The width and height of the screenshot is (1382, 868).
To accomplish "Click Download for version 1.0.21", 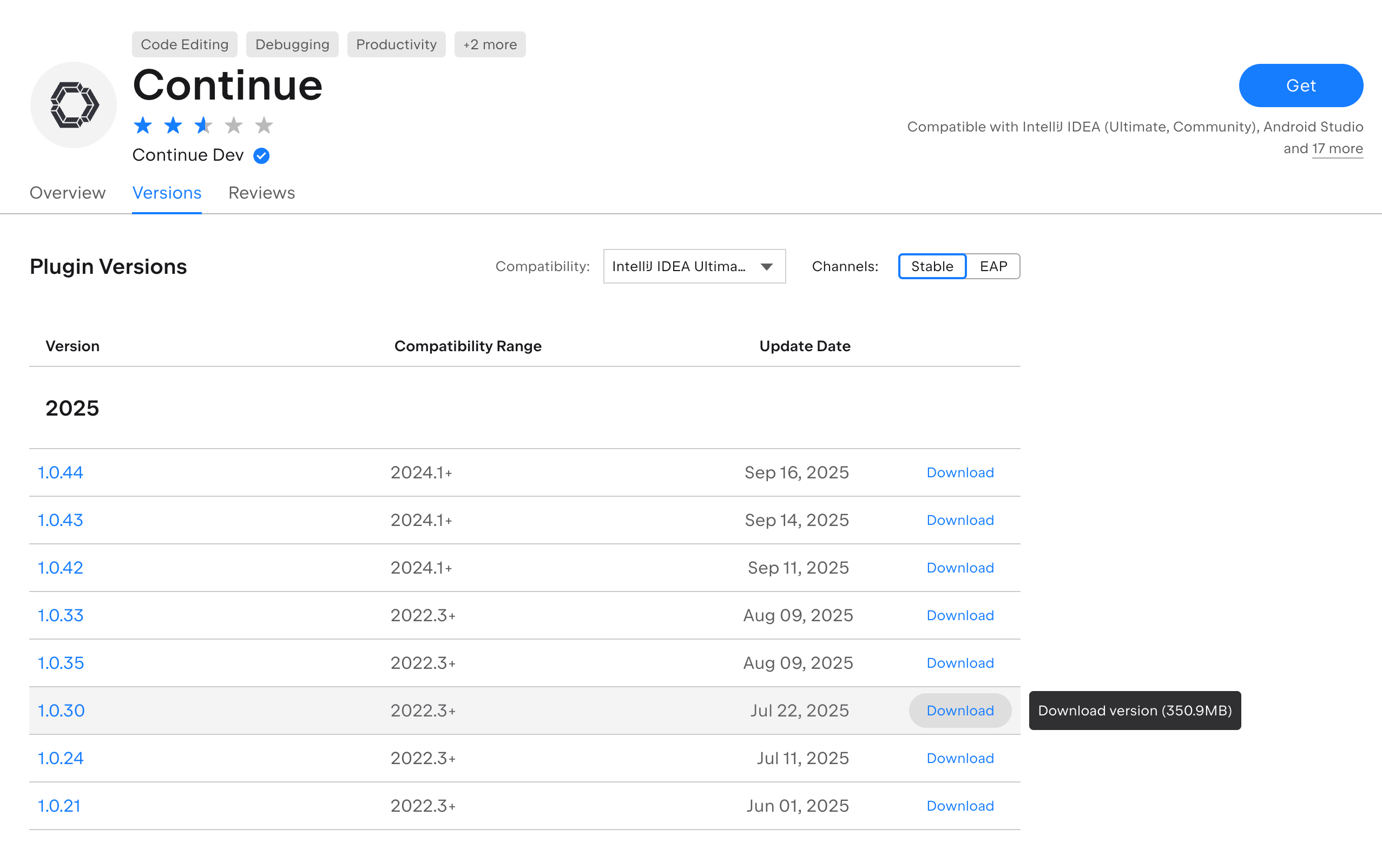I will coord(959,806).
